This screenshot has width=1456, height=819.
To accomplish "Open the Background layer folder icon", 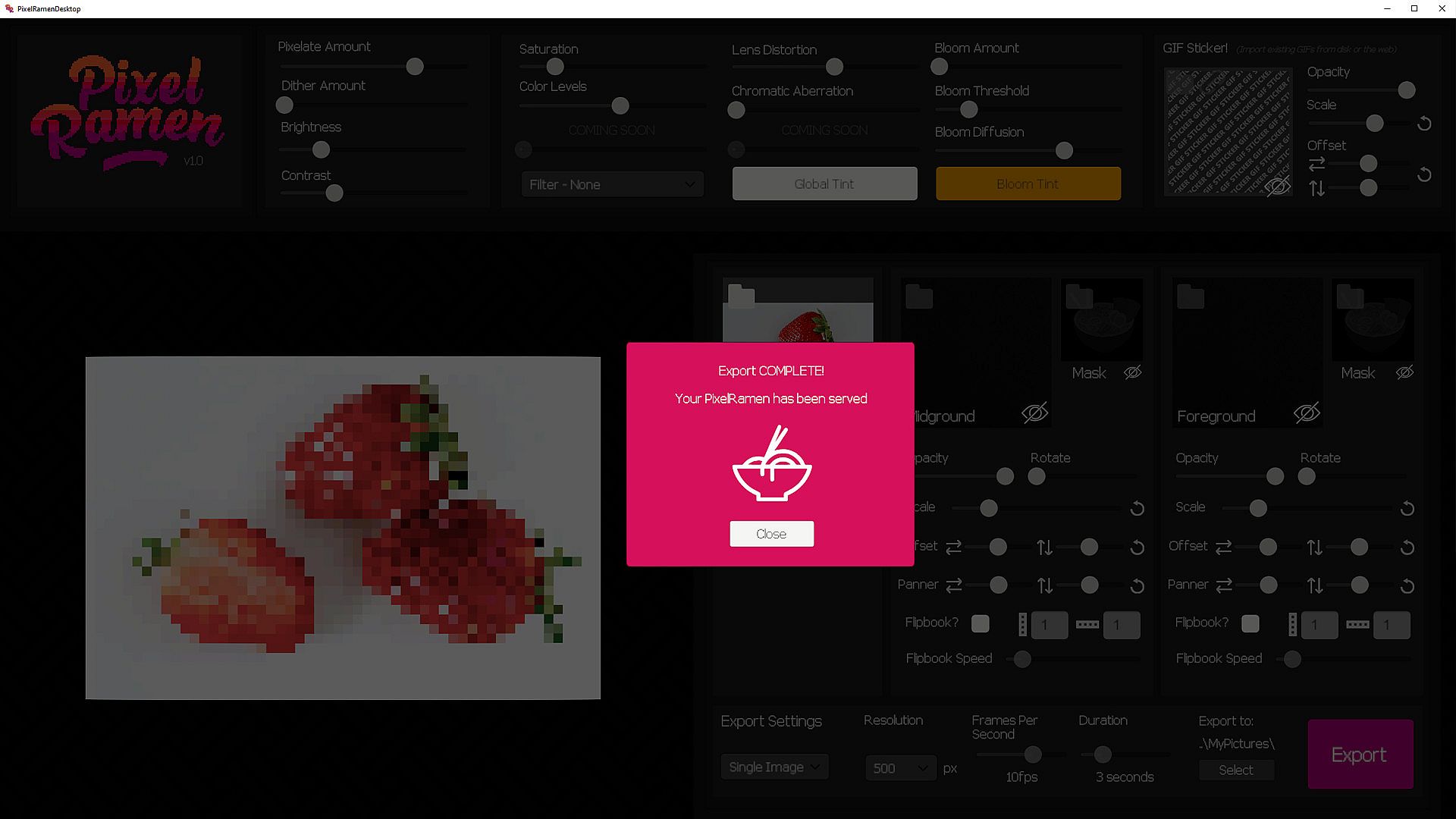I will coord(741,296).
